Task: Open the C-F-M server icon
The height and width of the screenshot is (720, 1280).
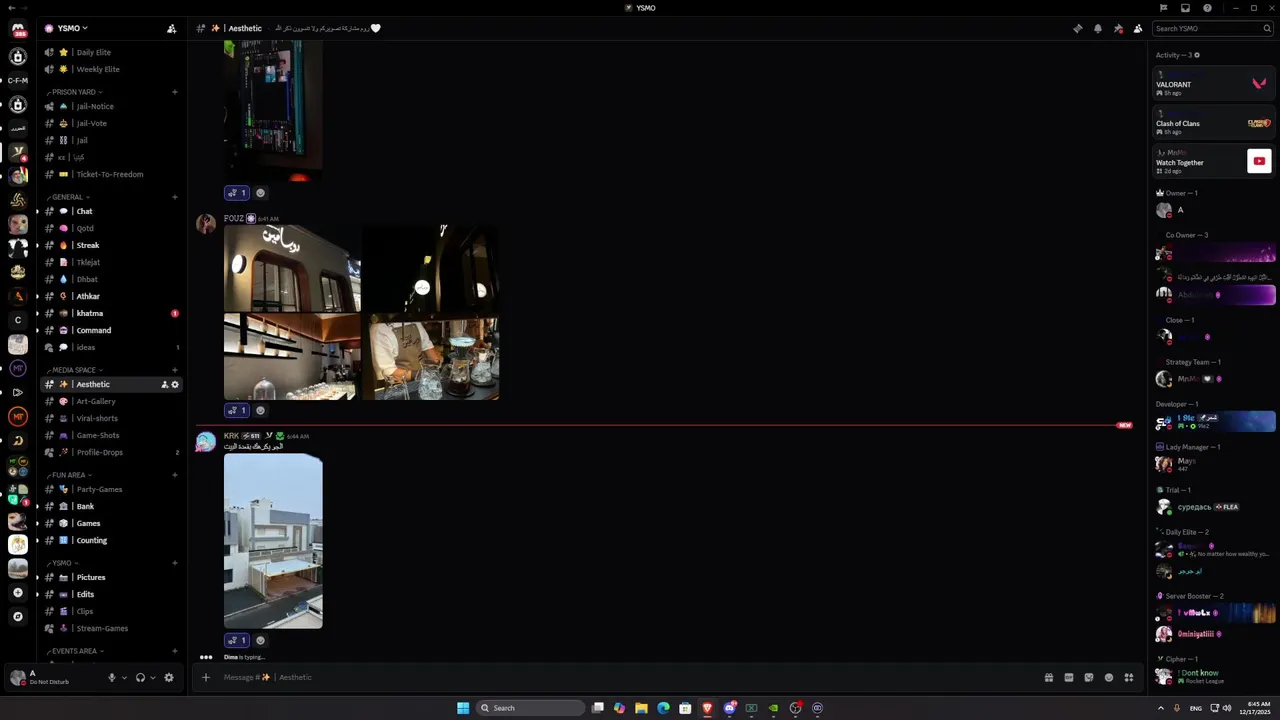Action: tap(18, 80)
